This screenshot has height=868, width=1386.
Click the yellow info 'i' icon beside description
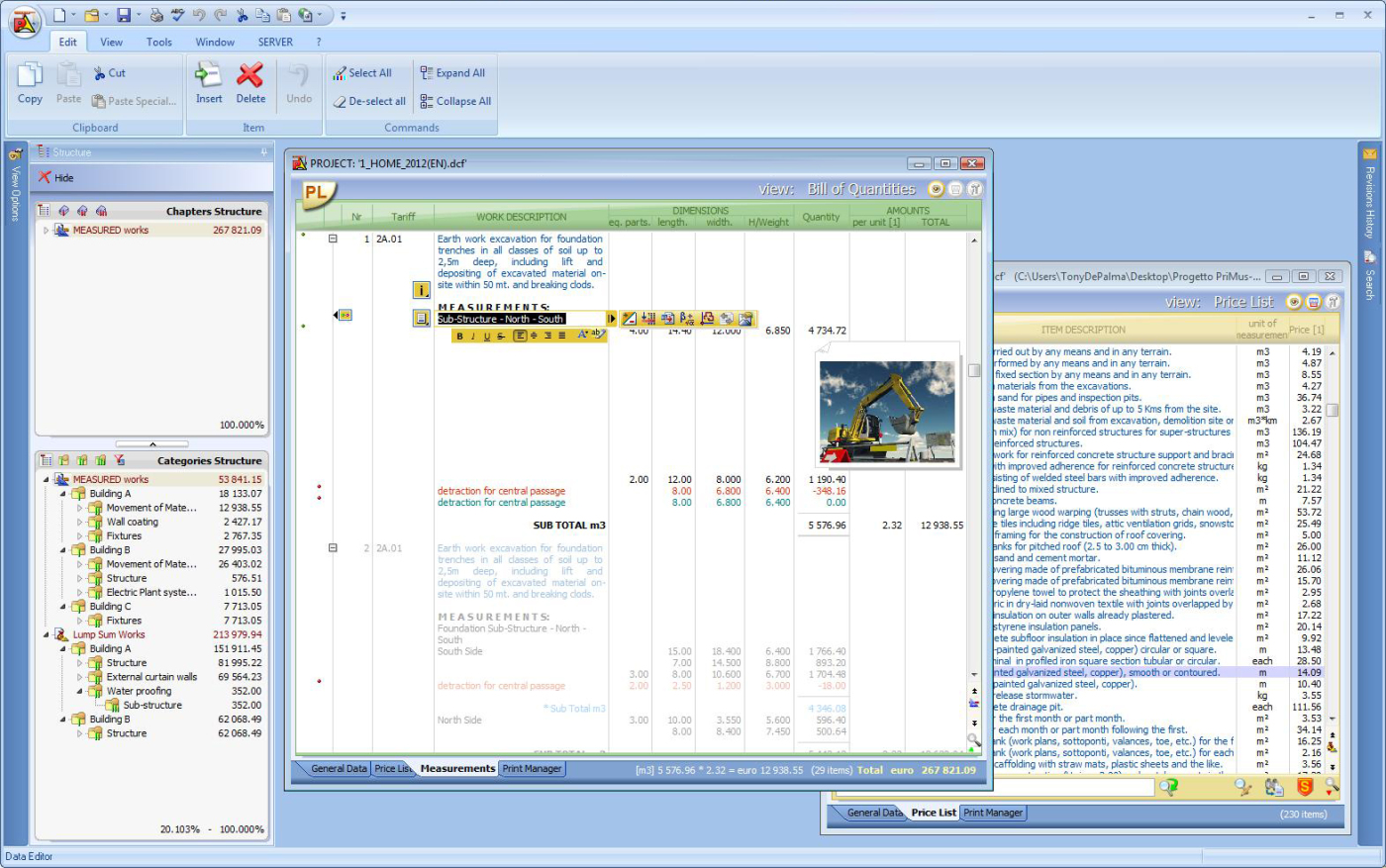click(x=421, y=290)
